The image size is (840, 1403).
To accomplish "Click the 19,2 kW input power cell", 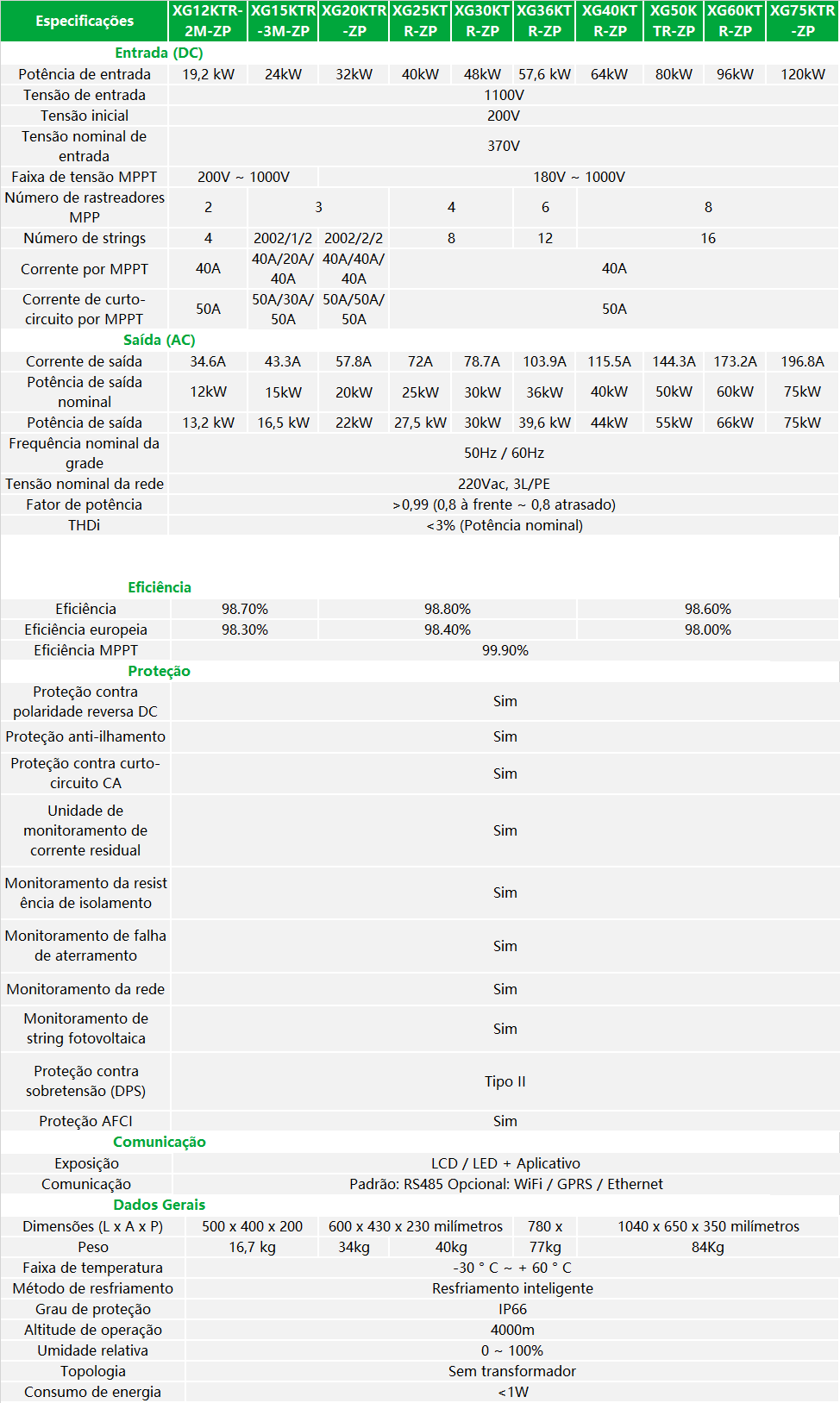I will [x=208, y=74].
